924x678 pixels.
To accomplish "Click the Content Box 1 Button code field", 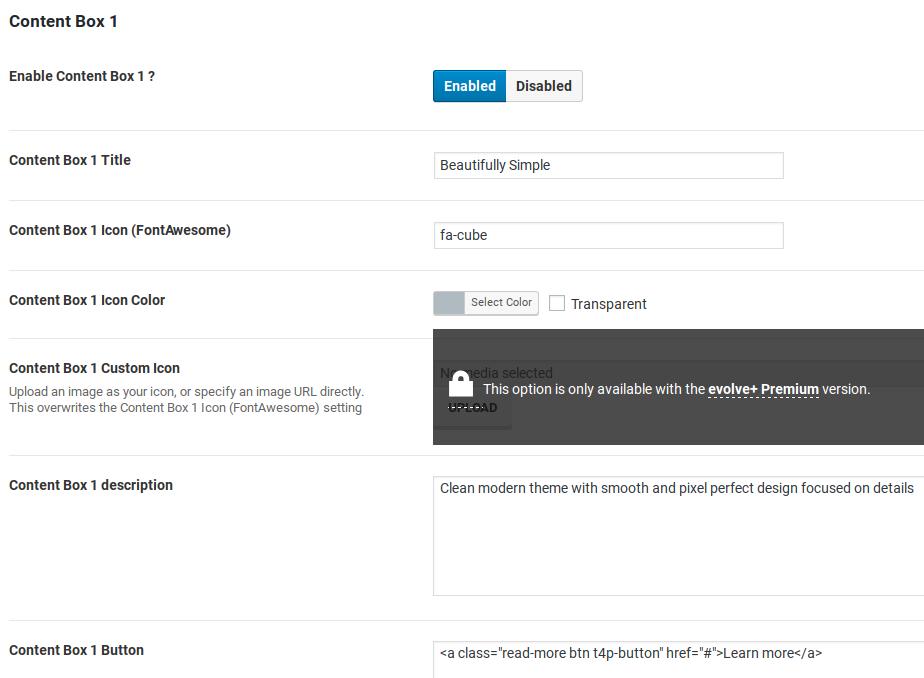I will [679, 660].
